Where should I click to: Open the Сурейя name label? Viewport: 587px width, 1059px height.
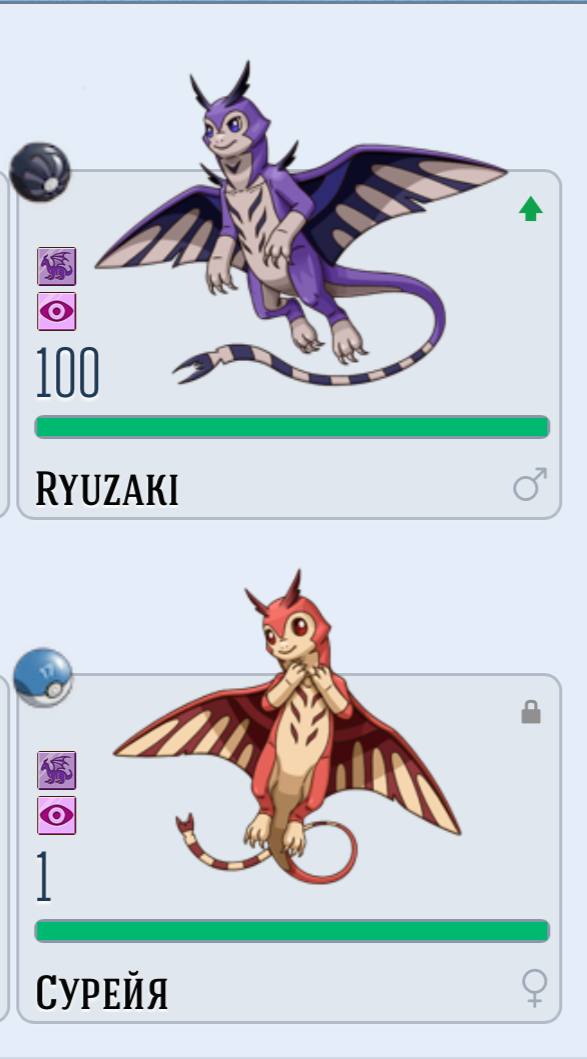coord(101,993)
